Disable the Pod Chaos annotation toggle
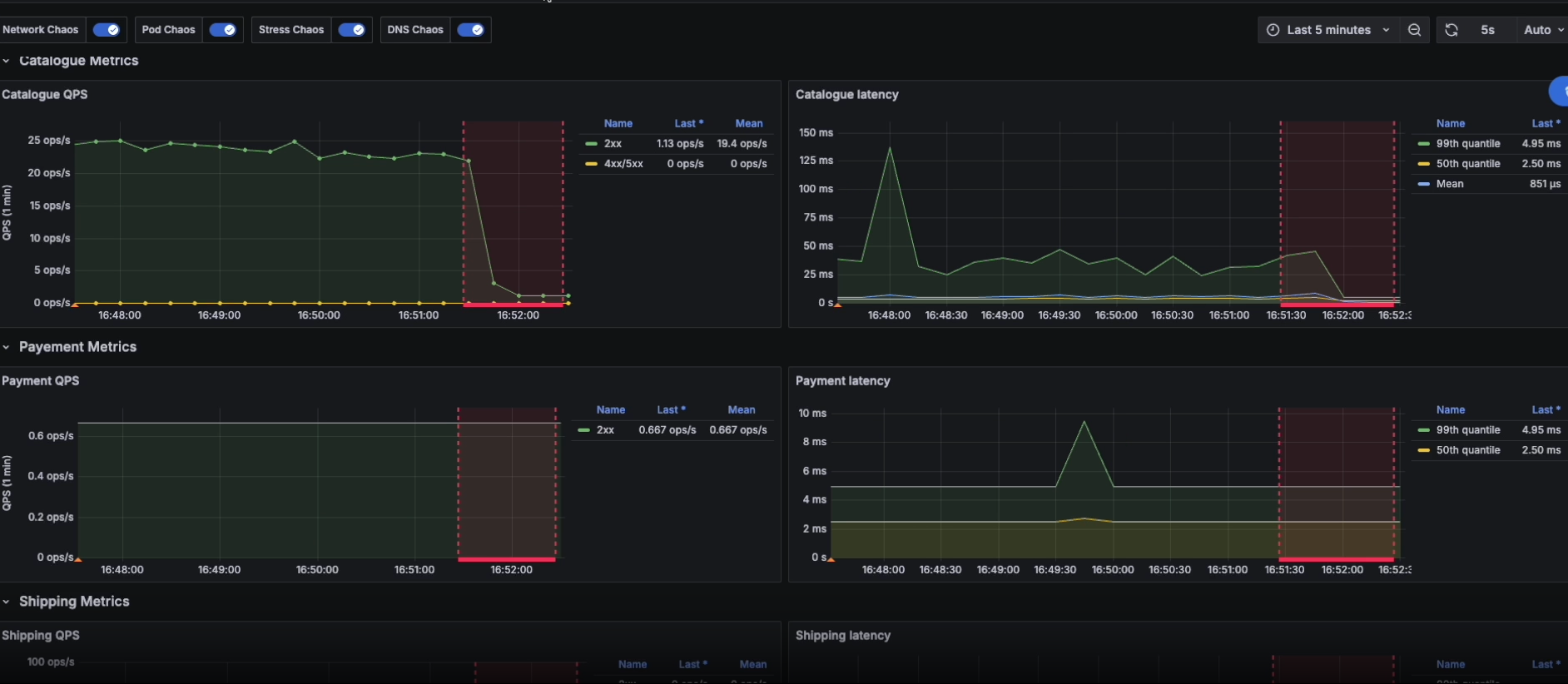 [x=222, y=30]
